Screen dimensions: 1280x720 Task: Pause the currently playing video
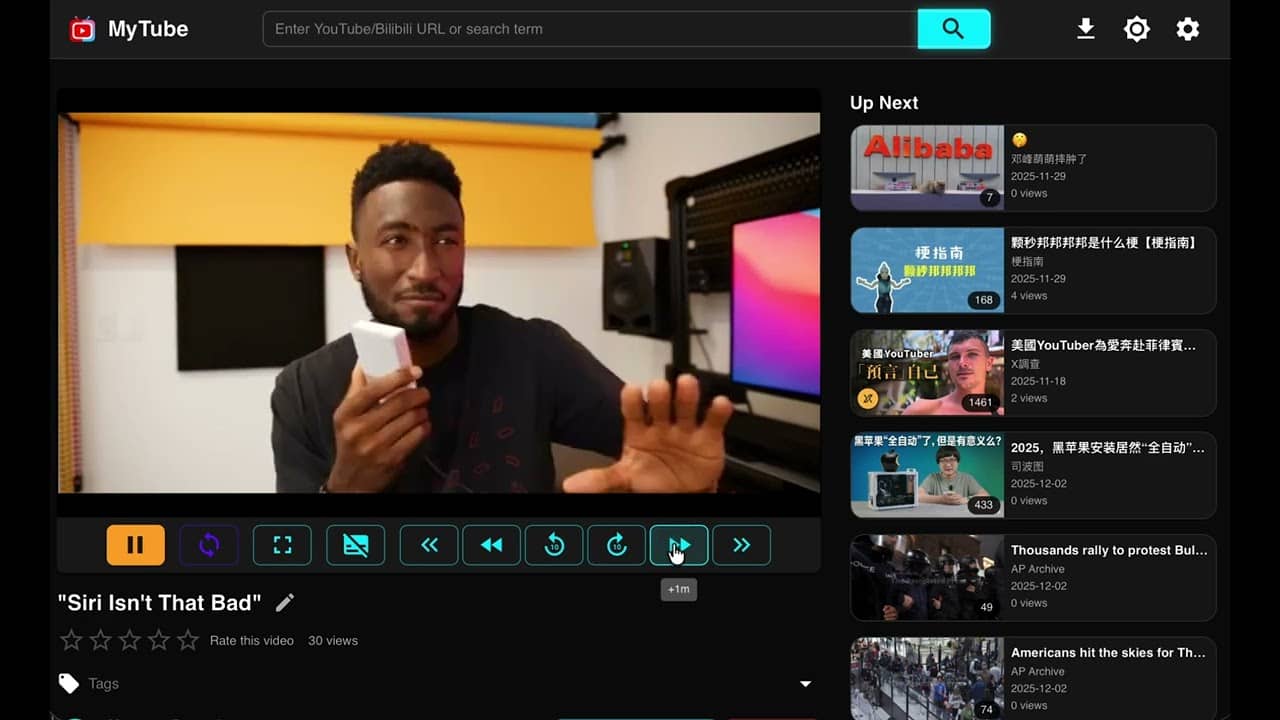(x=135, y=545)
